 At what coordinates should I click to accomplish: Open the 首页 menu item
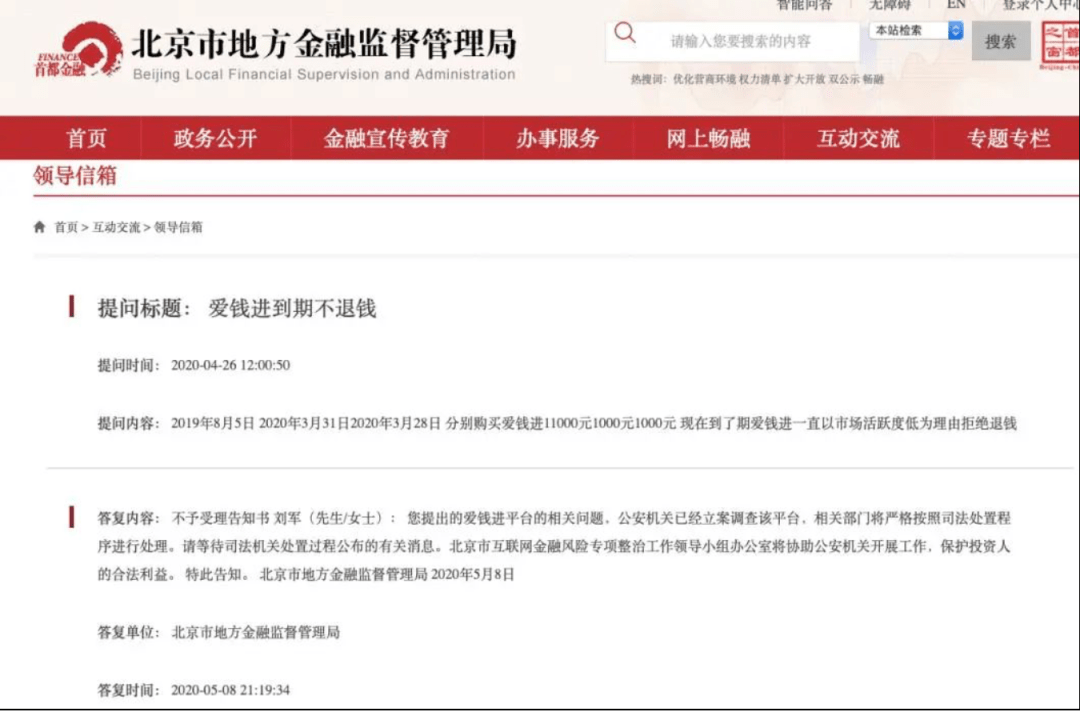[87, 138]
